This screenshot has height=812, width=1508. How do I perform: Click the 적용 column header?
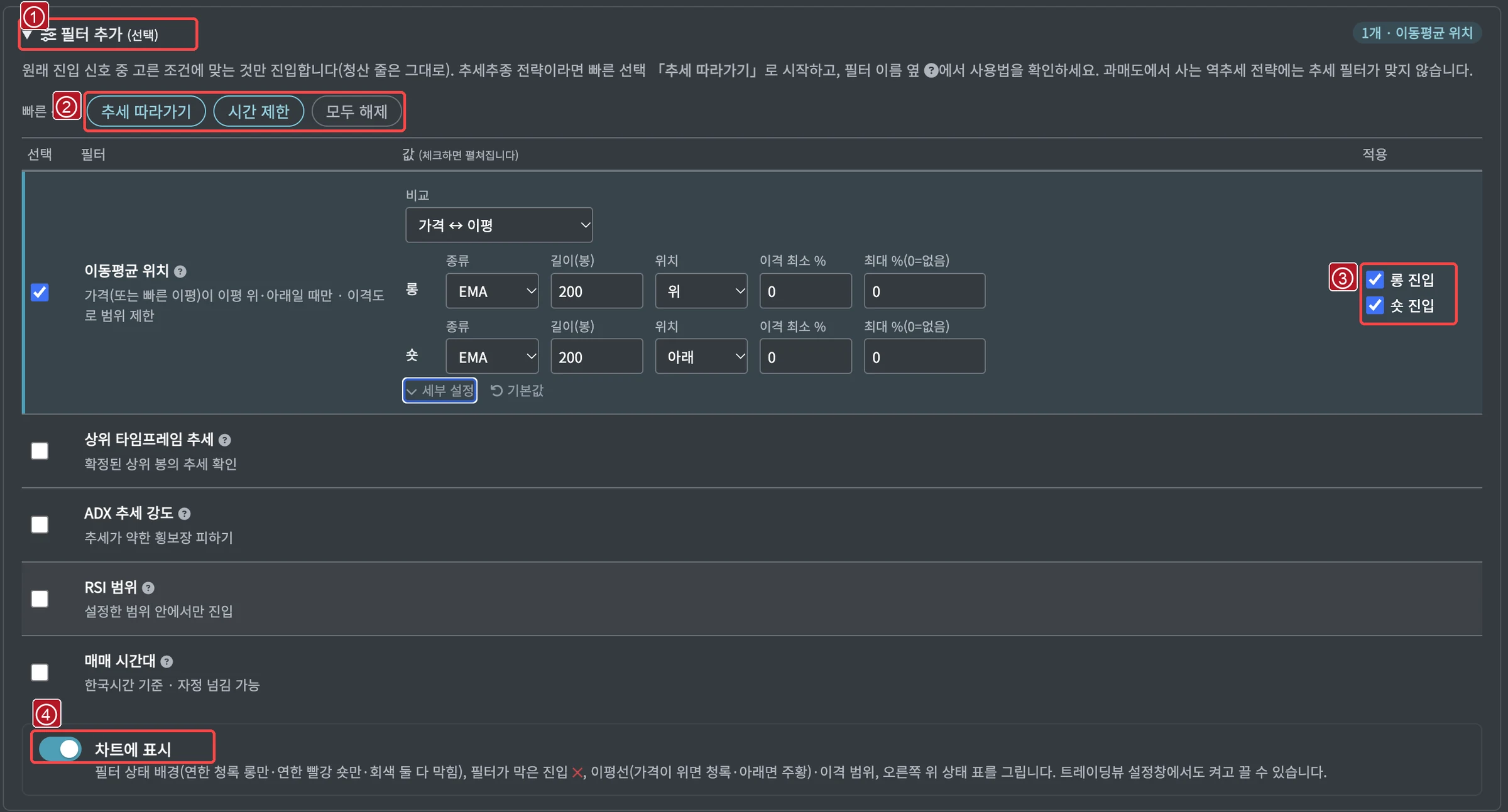pyautogui.click(x=1375, y=154)
